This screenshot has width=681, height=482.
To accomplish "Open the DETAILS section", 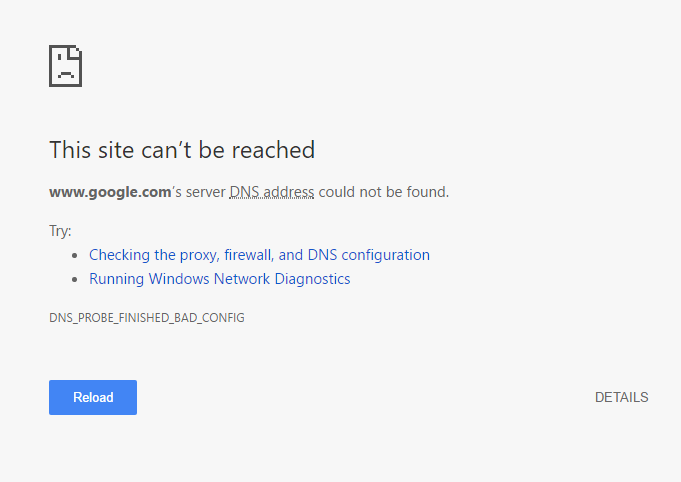I will click(x=621, y=397).
